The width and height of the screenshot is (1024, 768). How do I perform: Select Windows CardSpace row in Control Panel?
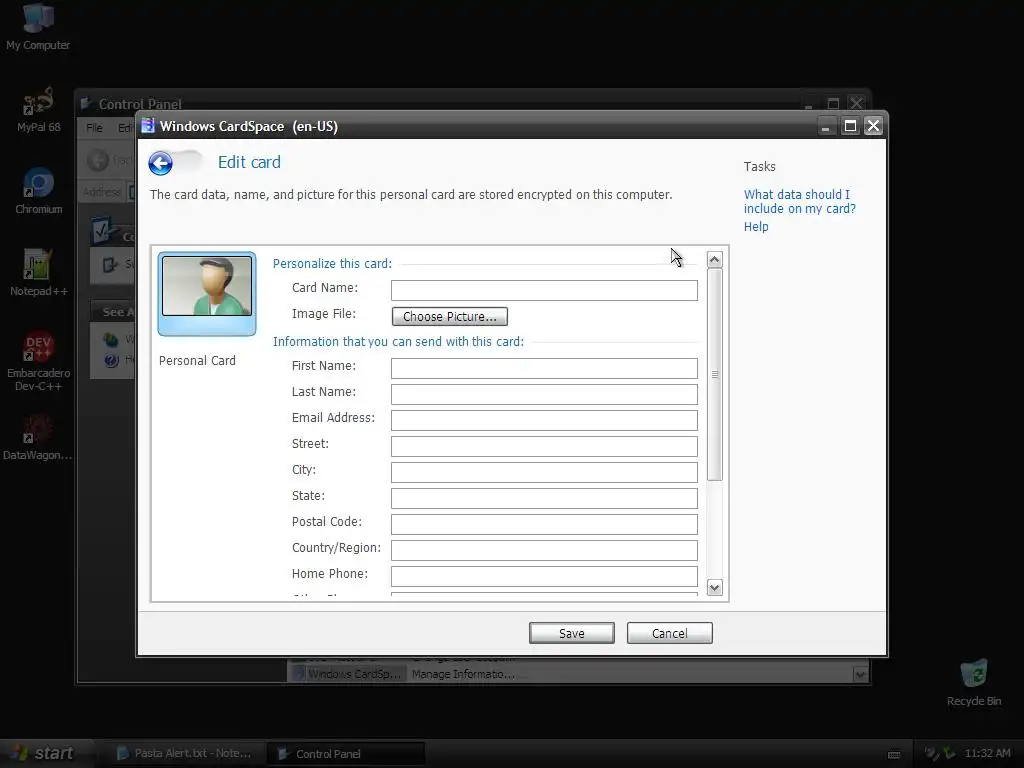point(570,674)
